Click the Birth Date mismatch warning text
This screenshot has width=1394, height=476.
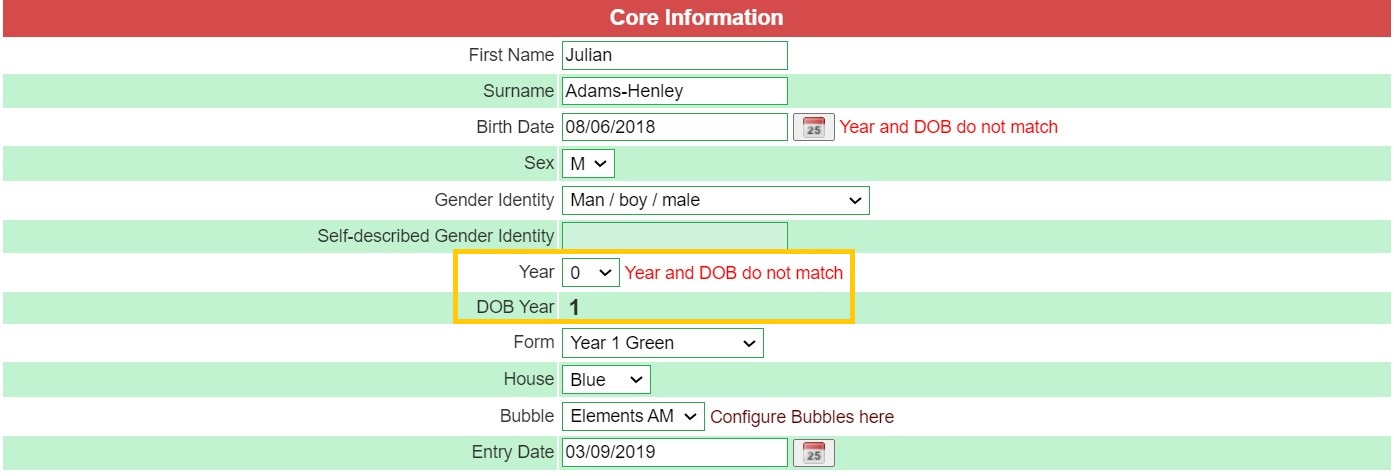coord(948,127)
